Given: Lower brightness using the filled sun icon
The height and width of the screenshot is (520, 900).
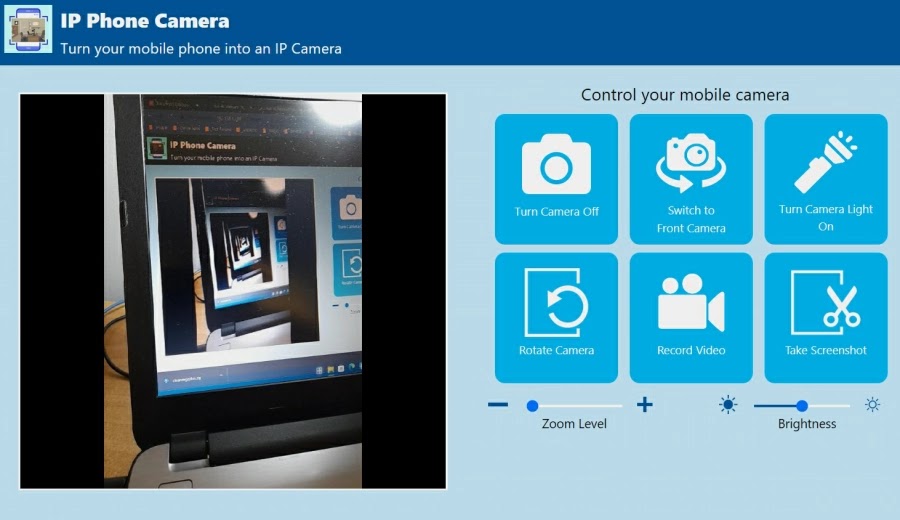Looking at the screenshot, I should coord(728,405).
